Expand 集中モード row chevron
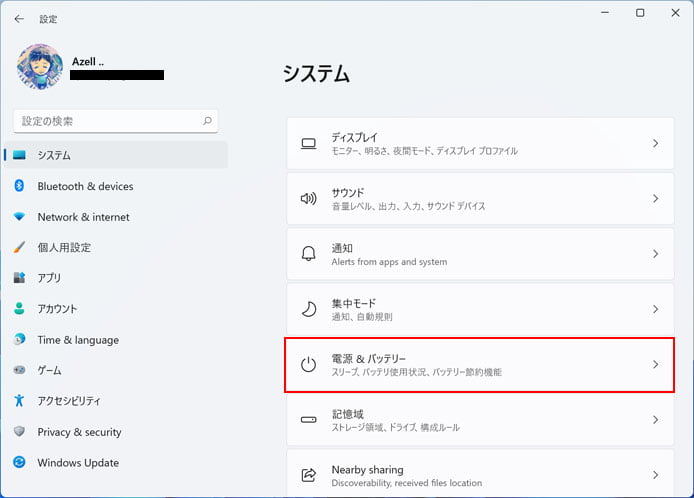The image size is (694, 498). pos(655,309)
